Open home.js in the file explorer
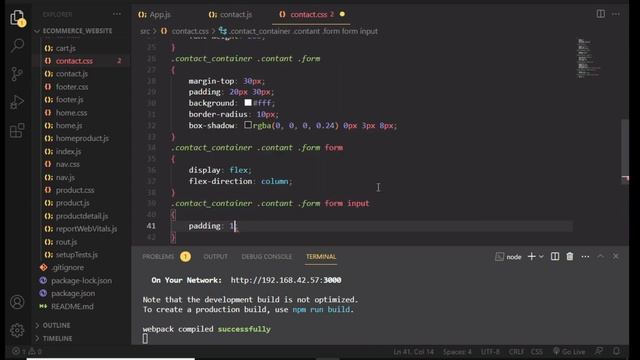 coord(69,126)
